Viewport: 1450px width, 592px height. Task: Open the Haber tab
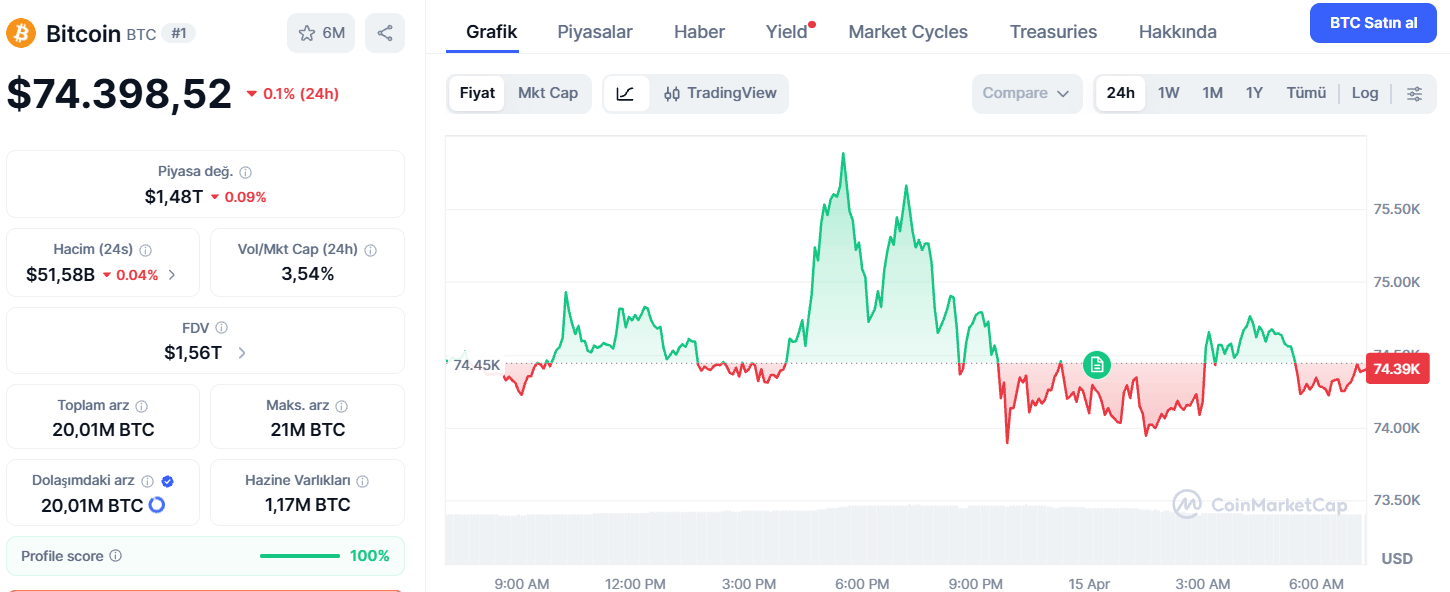pyautogui.click(x=699, y=32)
